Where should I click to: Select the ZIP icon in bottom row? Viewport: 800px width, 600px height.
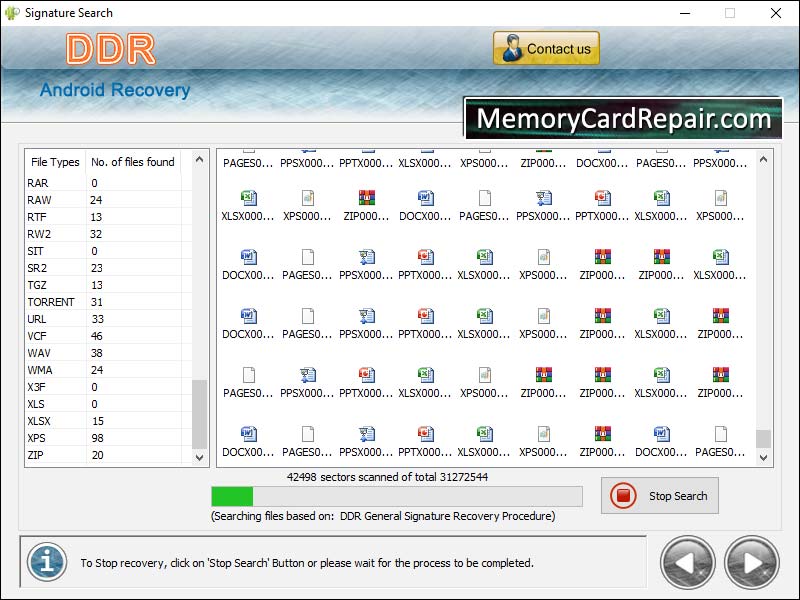(x=603, y=434)
